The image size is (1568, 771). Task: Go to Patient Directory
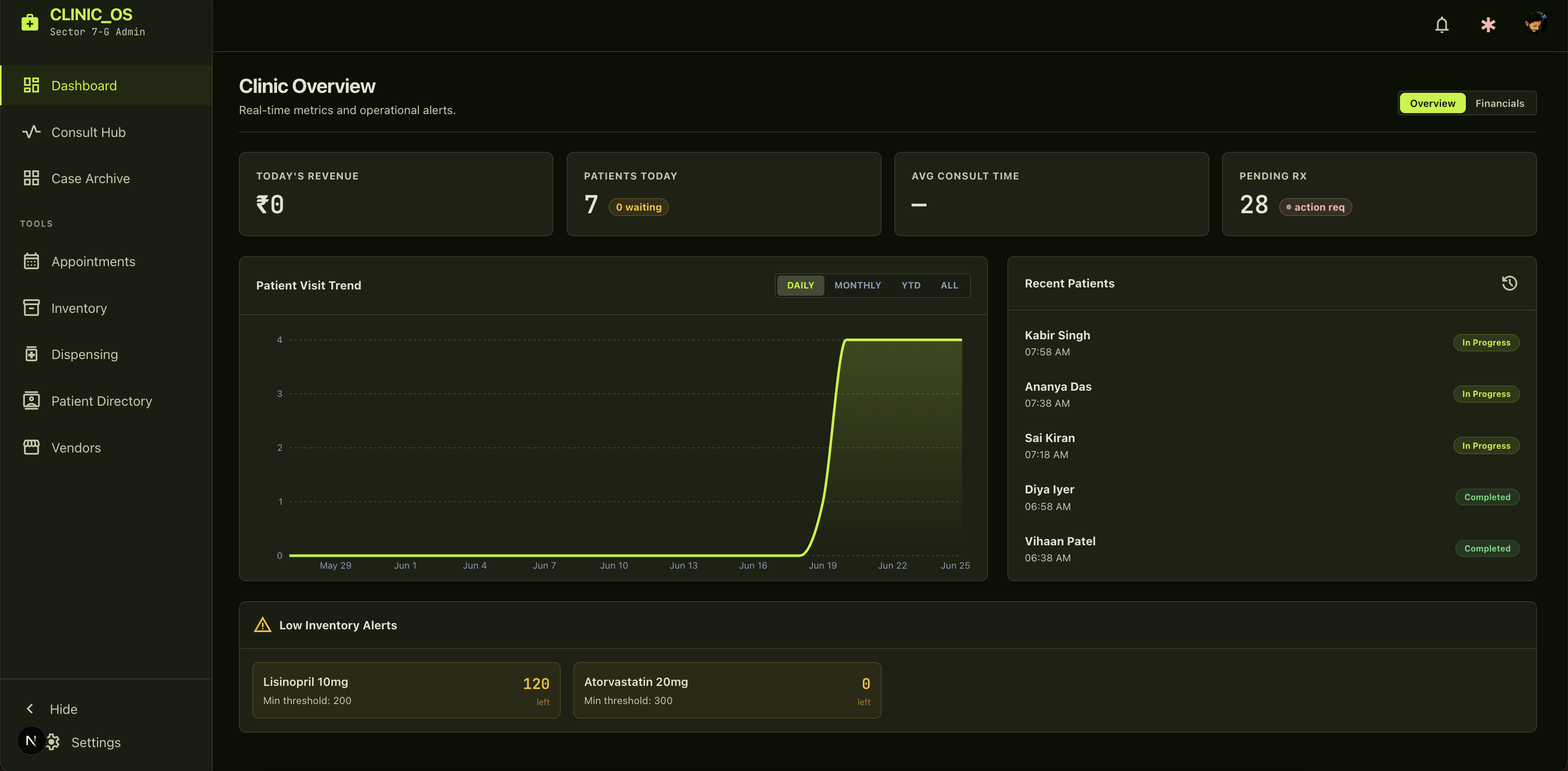pyautogui.click(x=106, y=401)
